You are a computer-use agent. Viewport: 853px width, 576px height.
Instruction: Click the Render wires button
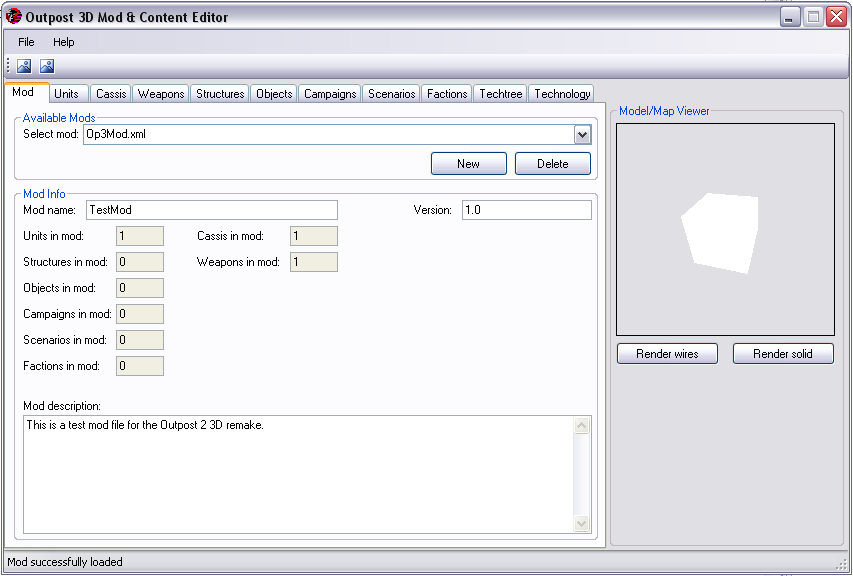(667, 354)
